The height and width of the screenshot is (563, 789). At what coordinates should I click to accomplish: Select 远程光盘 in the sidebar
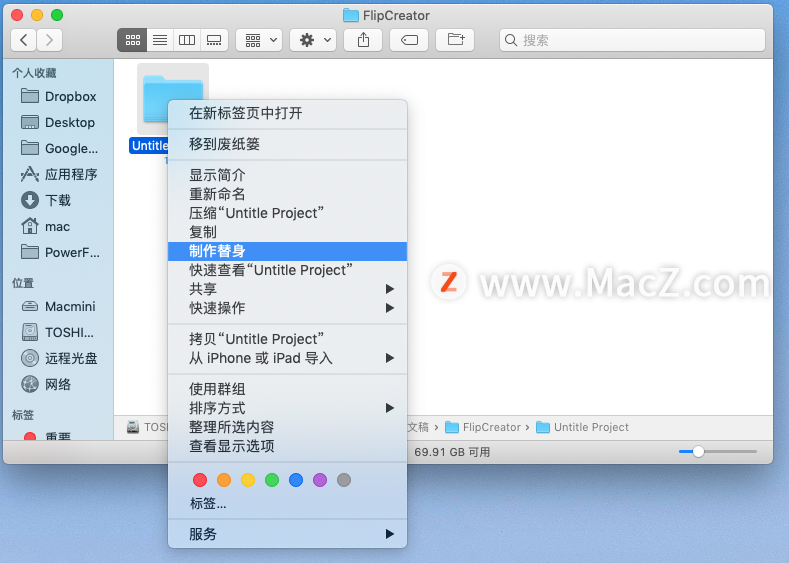[59, 358]
